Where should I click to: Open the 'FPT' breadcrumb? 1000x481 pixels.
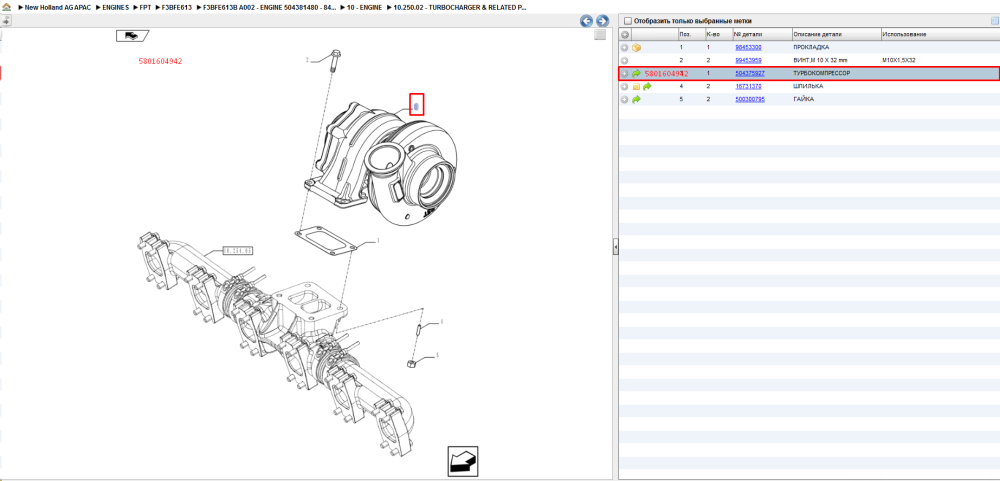pyautogui.click(x=145, y=6)
